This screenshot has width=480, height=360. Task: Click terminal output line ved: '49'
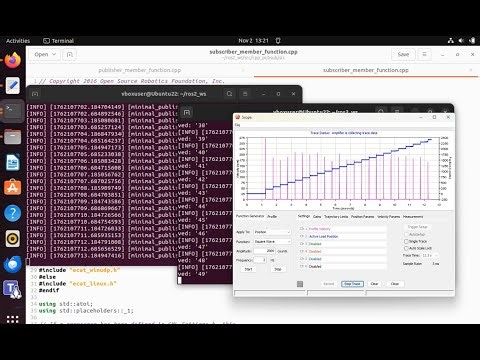click(193, 274)
